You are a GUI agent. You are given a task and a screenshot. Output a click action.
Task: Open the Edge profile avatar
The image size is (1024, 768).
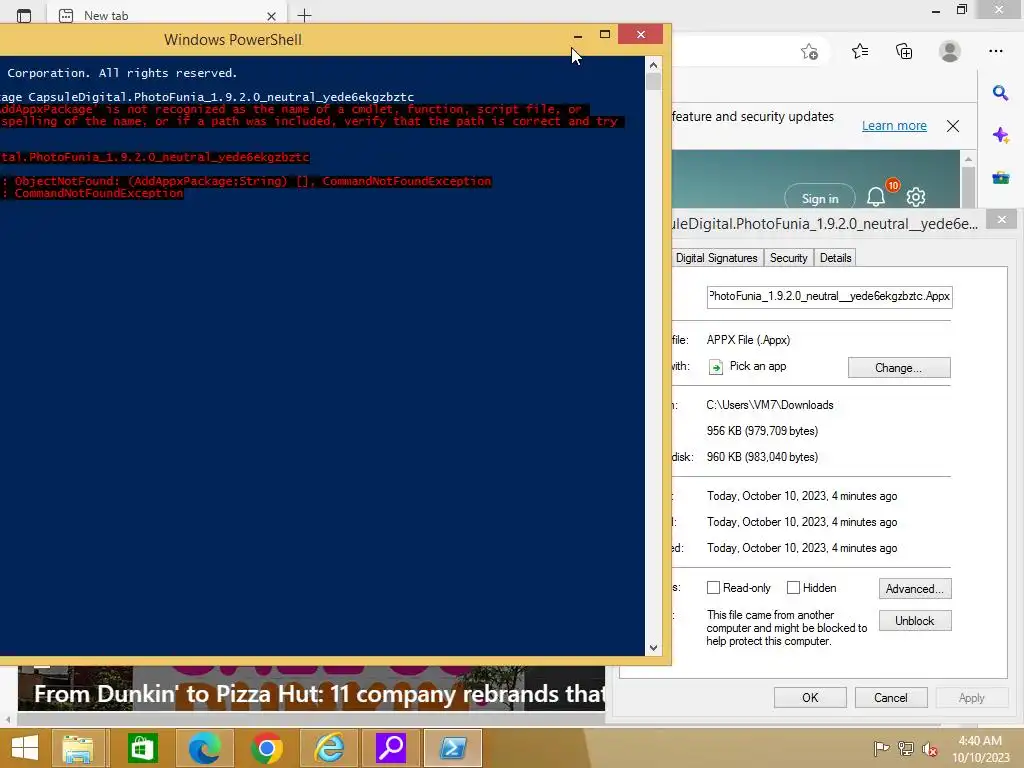point(950,51)
